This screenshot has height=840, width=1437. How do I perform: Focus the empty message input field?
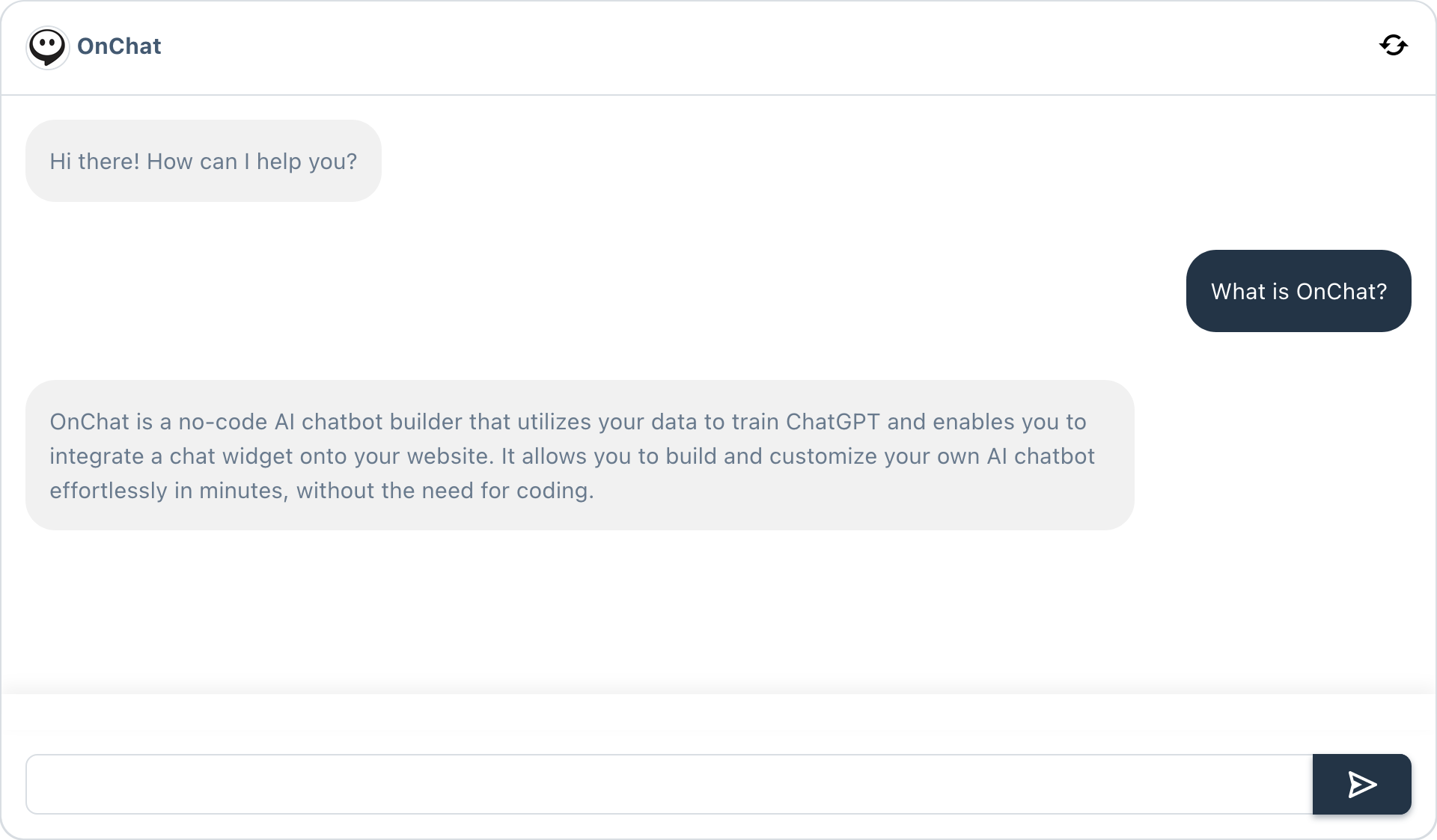pos(669,784)
